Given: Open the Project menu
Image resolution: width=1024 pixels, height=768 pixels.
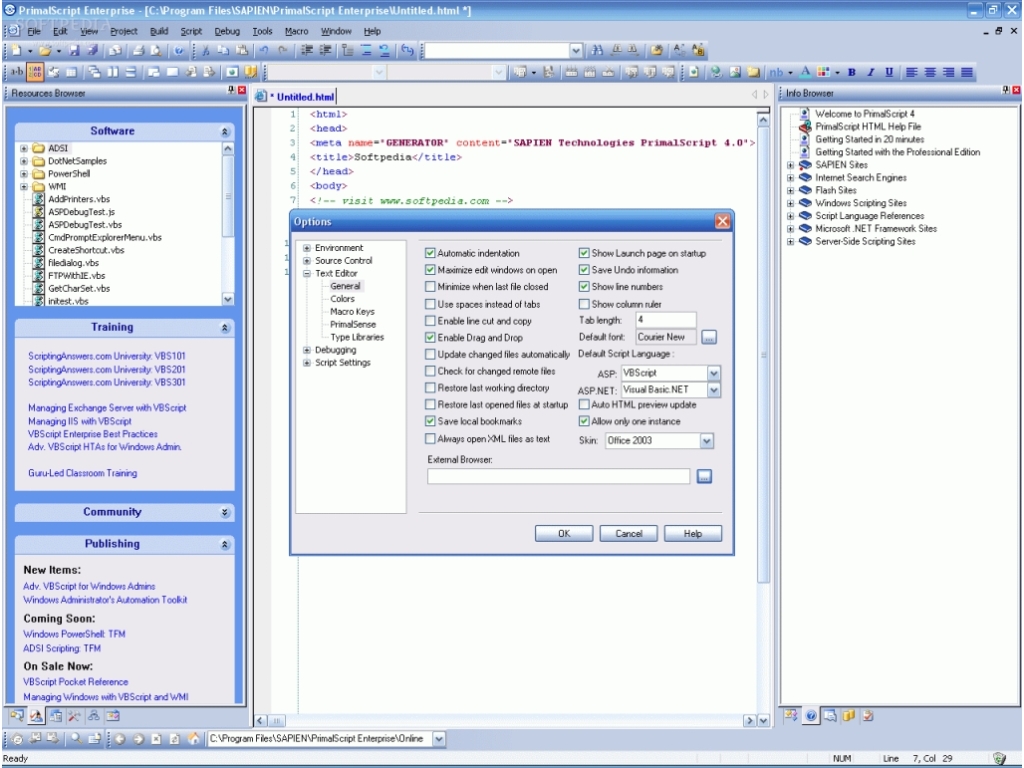Looking at the screenshot, I should [x=123, y=31].
